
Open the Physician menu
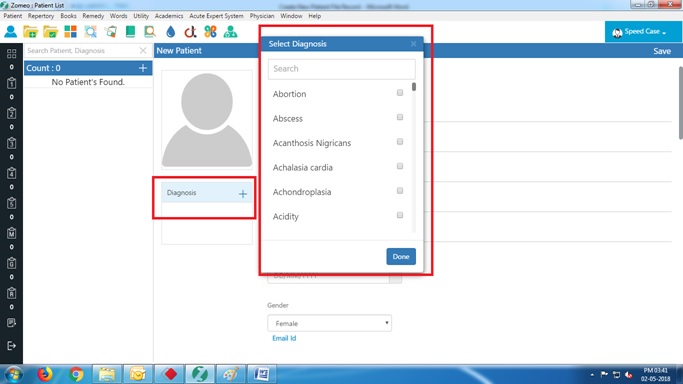tap(262, 16)
